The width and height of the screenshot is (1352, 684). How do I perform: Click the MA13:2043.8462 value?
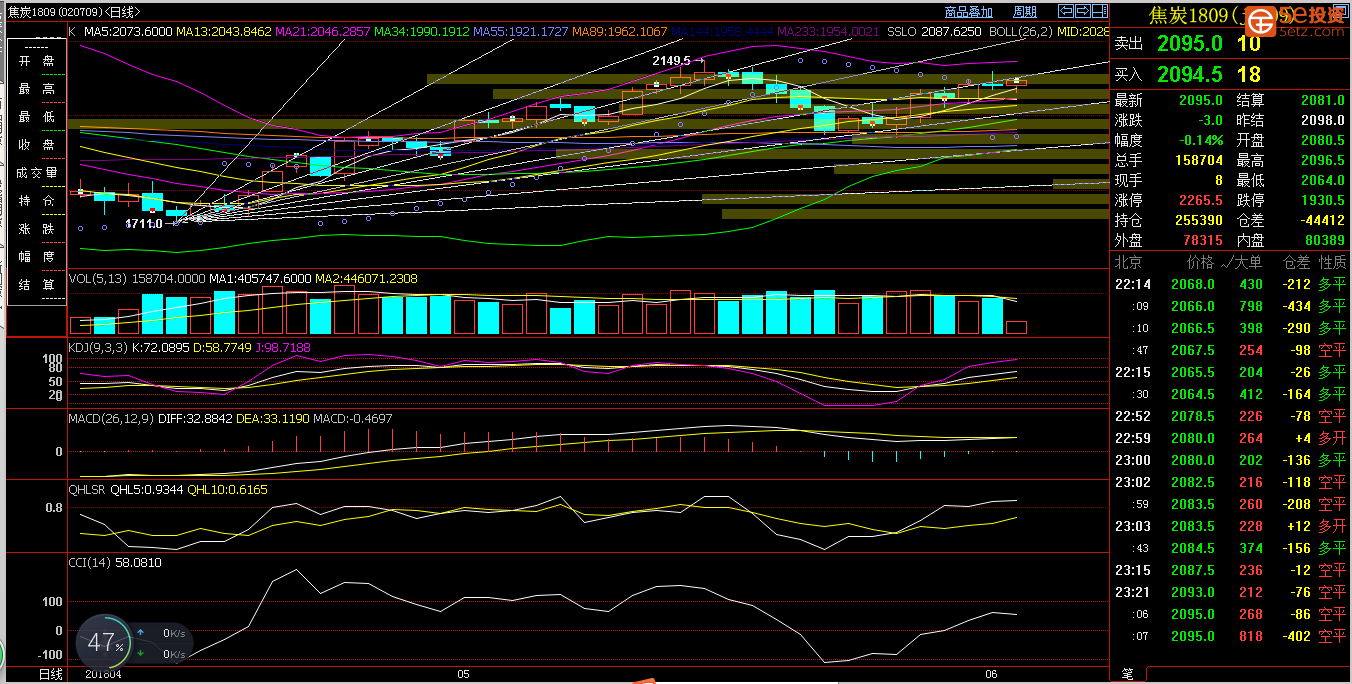click(224, 31)
